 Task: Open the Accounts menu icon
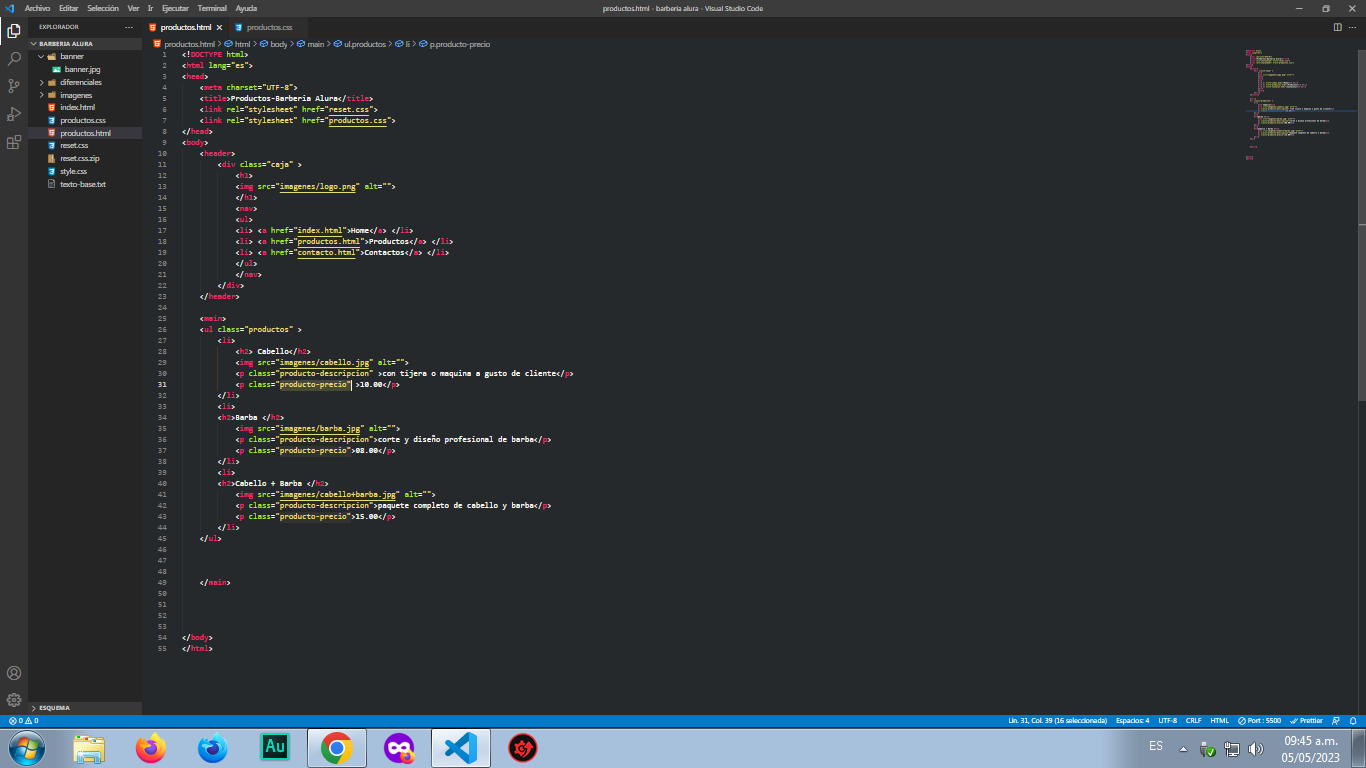click(14, 673)
